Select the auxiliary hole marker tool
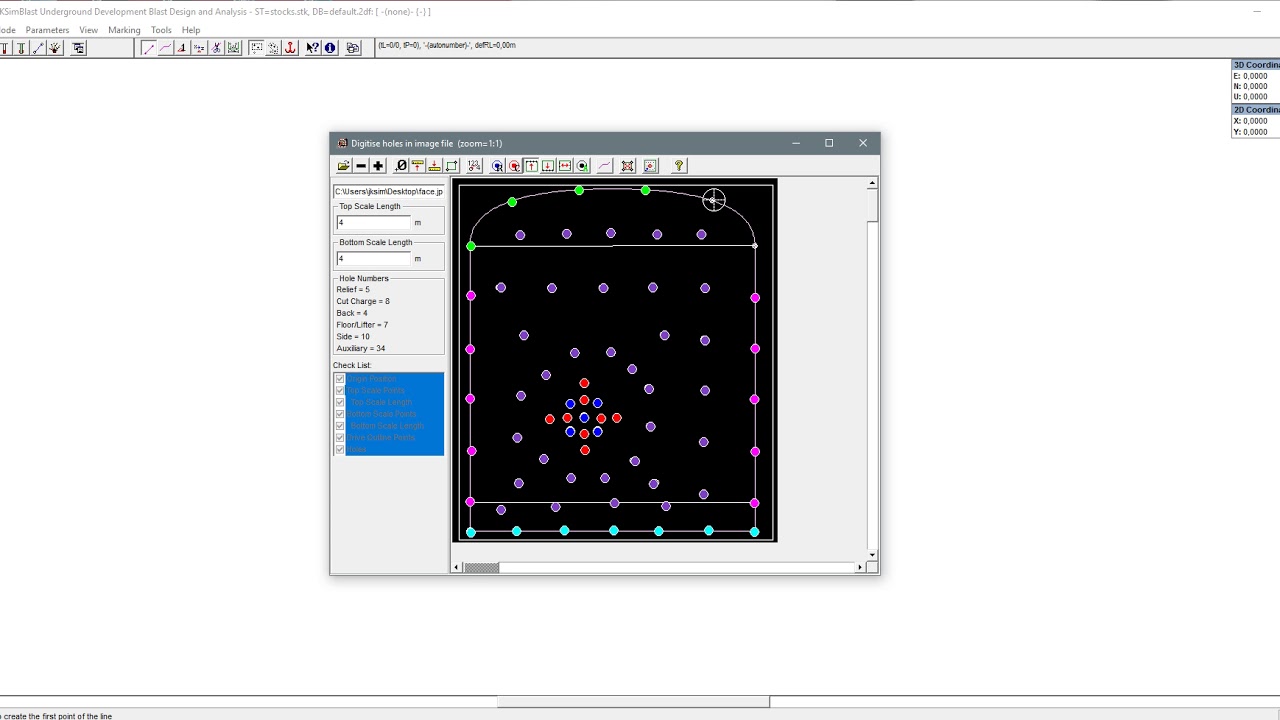The image size is (1280, 720). coord(582,166)
